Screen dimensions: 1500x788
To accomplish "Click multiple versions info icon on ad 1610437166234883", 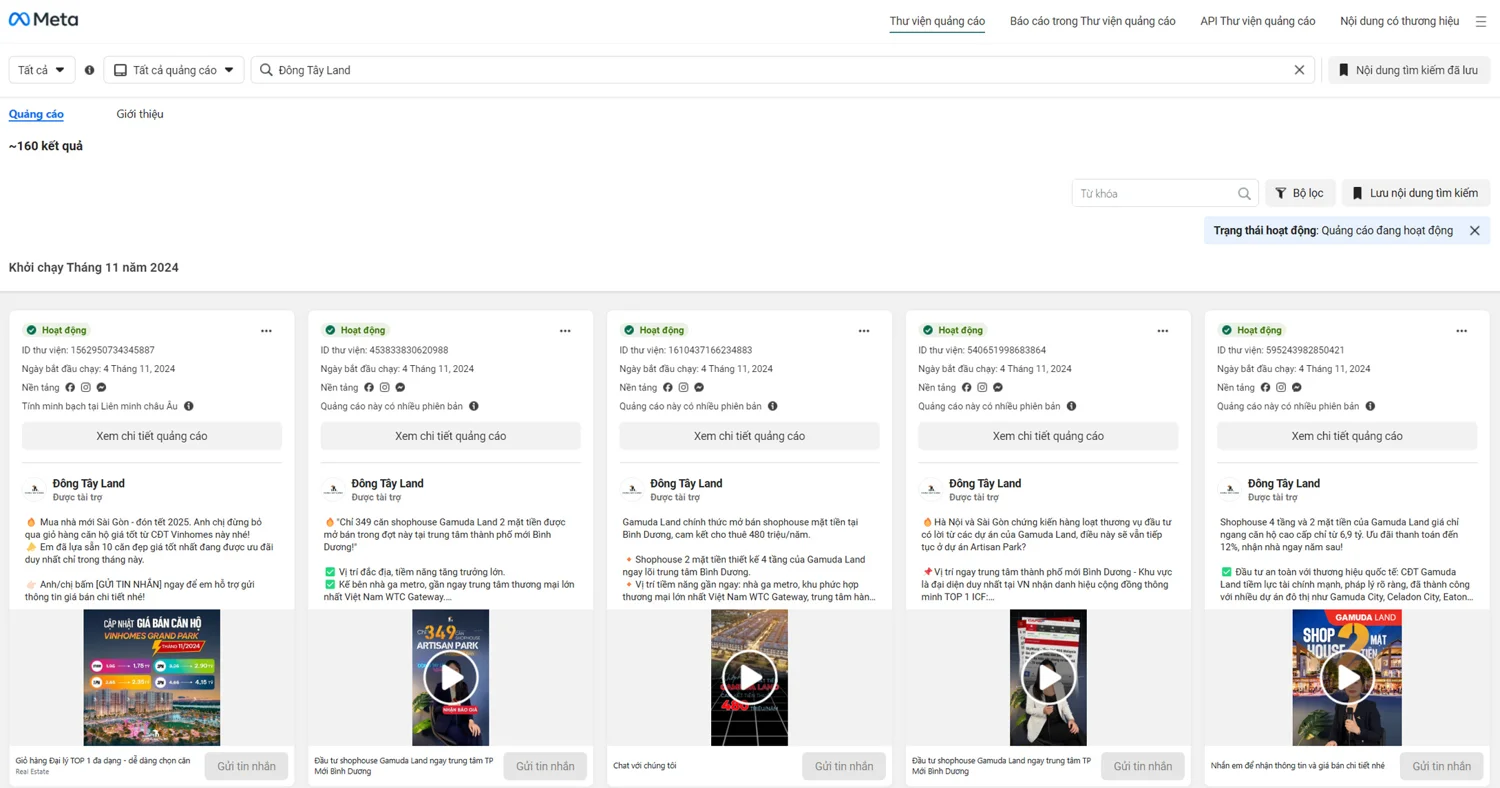I will coord(773,407).
